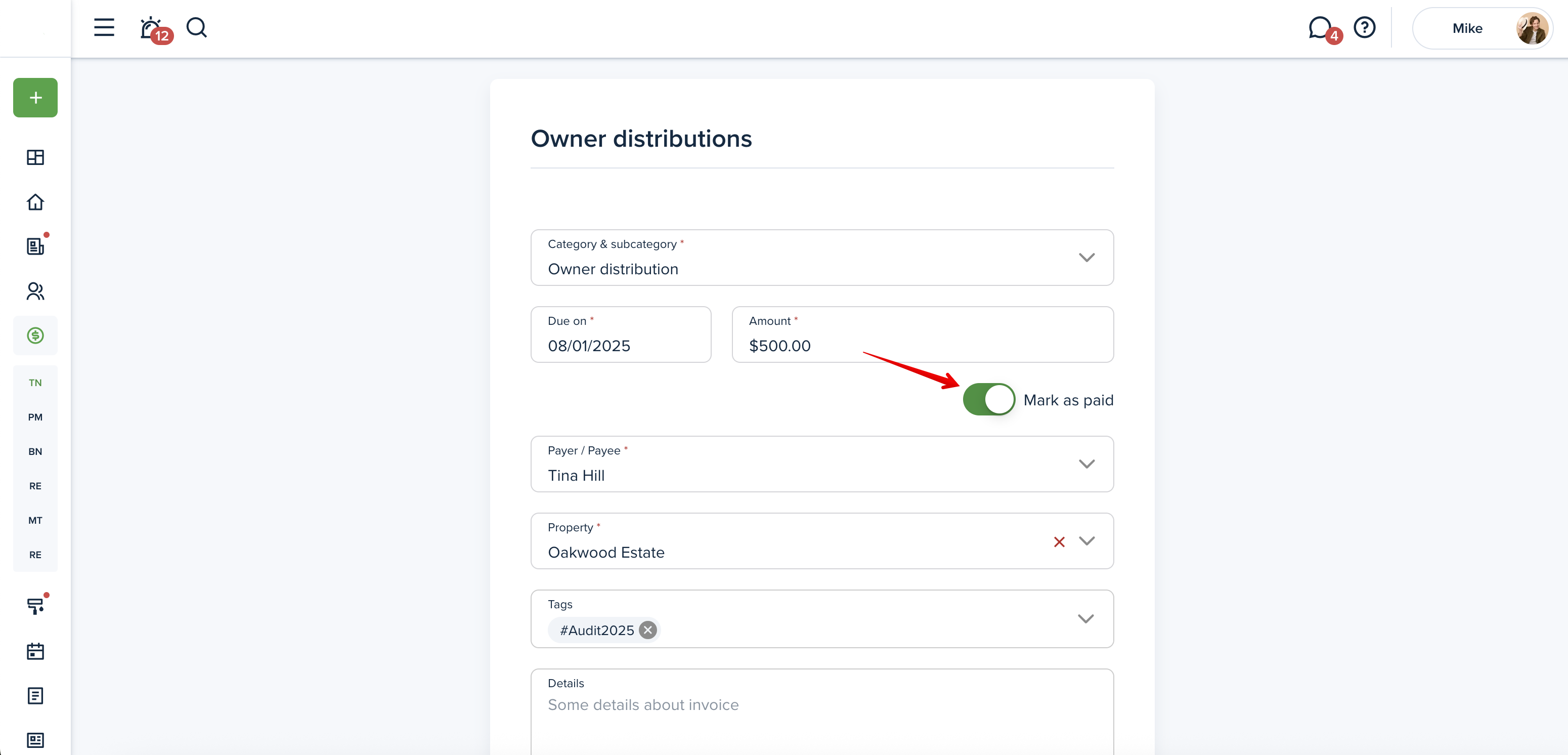
Task: Open the calendar icon in sidebar
Action: click(35, 651)
